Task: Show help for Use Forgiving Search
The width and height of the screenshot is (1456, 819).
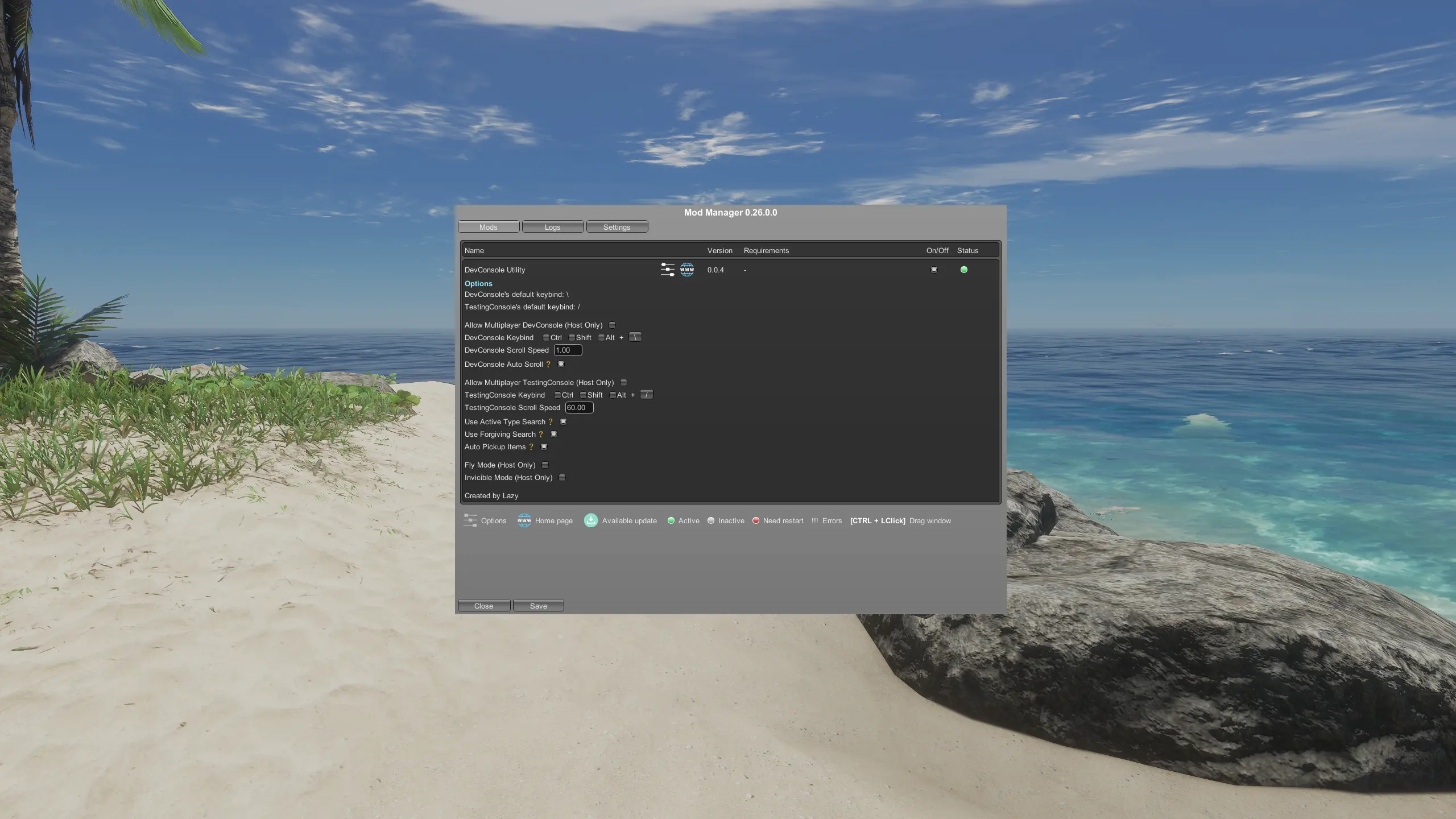Action: [x=541, y=435]
